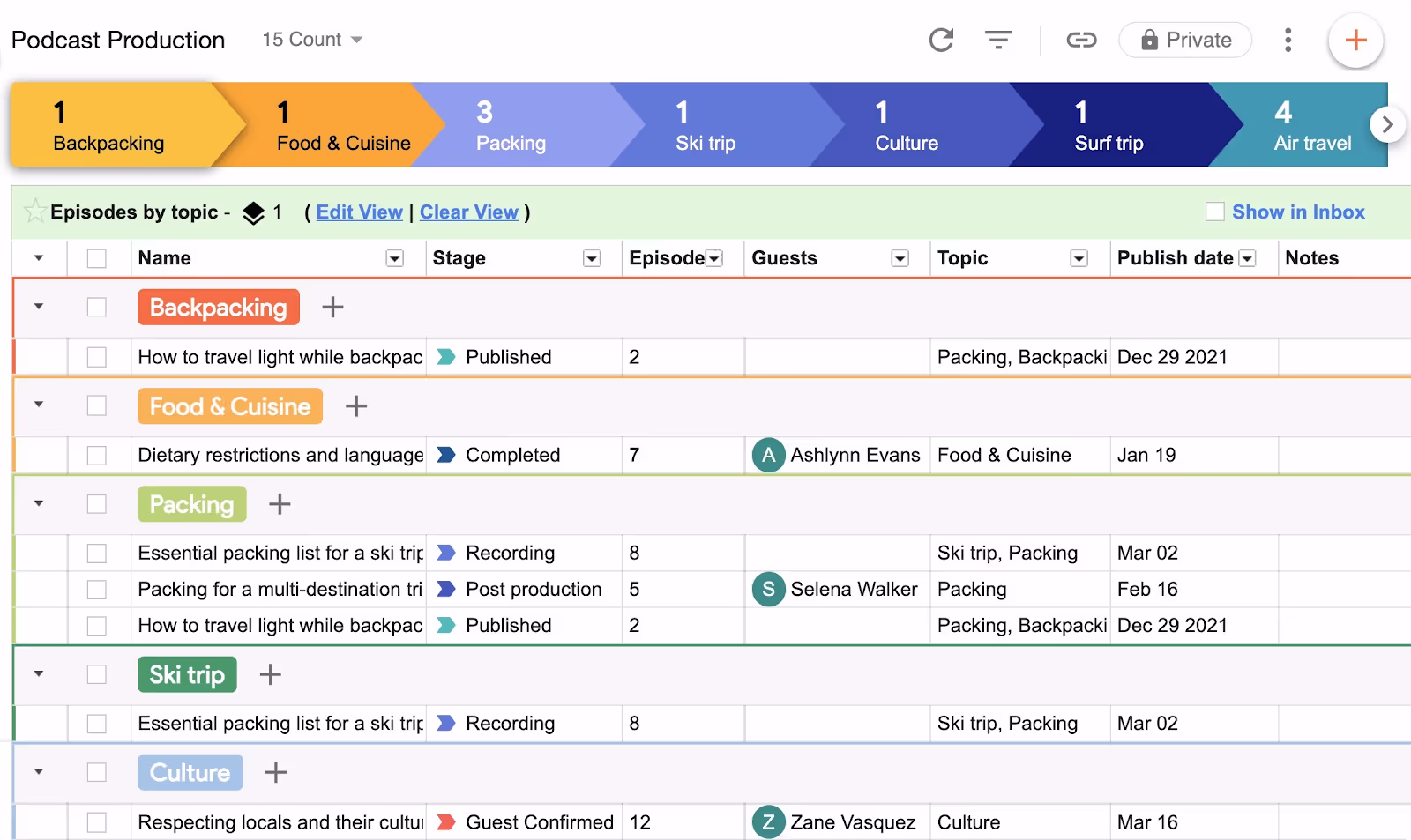Click the copy link chain icon
Screen dimensions: 1411x840
[x=1081, y=40]
